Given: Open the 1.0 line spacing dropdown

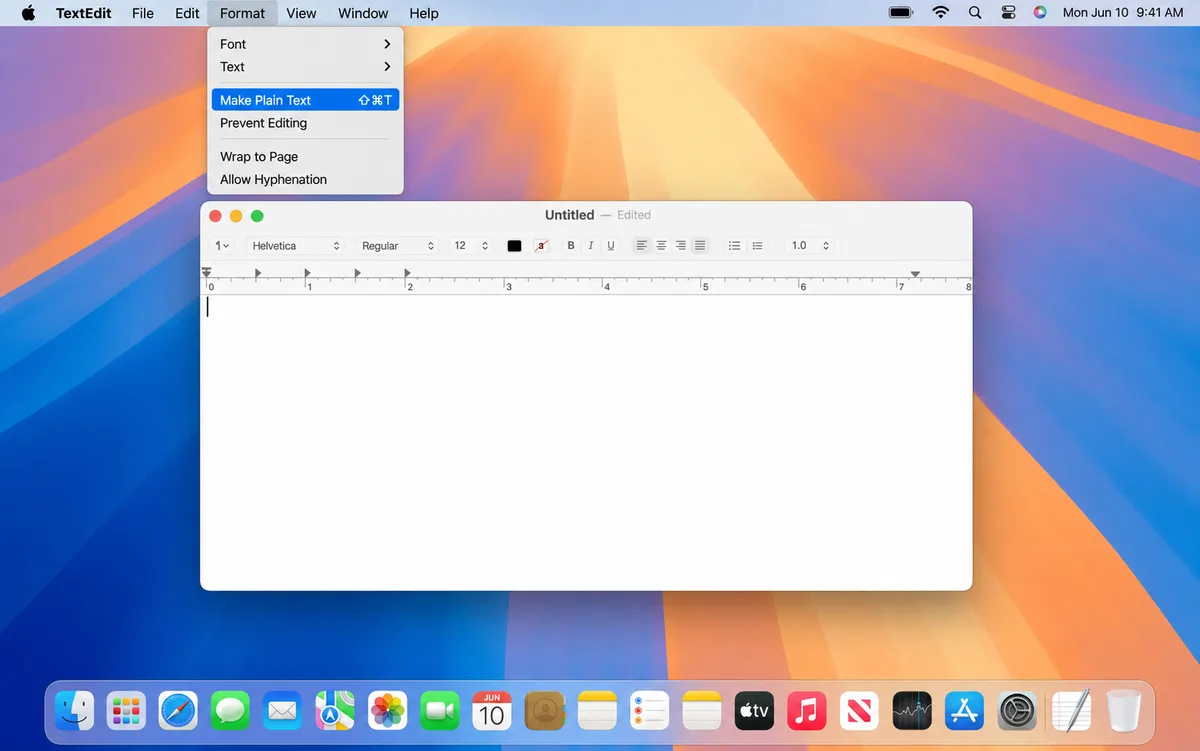Looking at the screenshot, I should click(x=809, y=246).
